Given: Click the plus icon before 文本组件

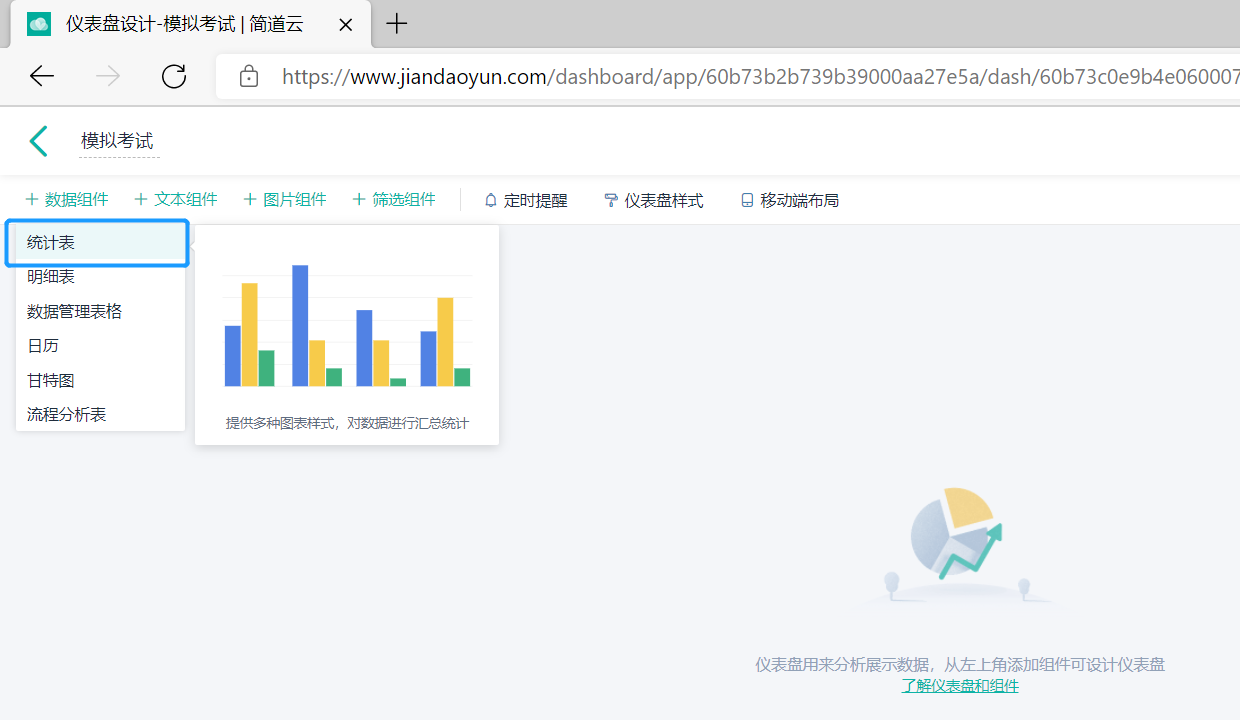Looking at the screenshot, I should point(141,200).
